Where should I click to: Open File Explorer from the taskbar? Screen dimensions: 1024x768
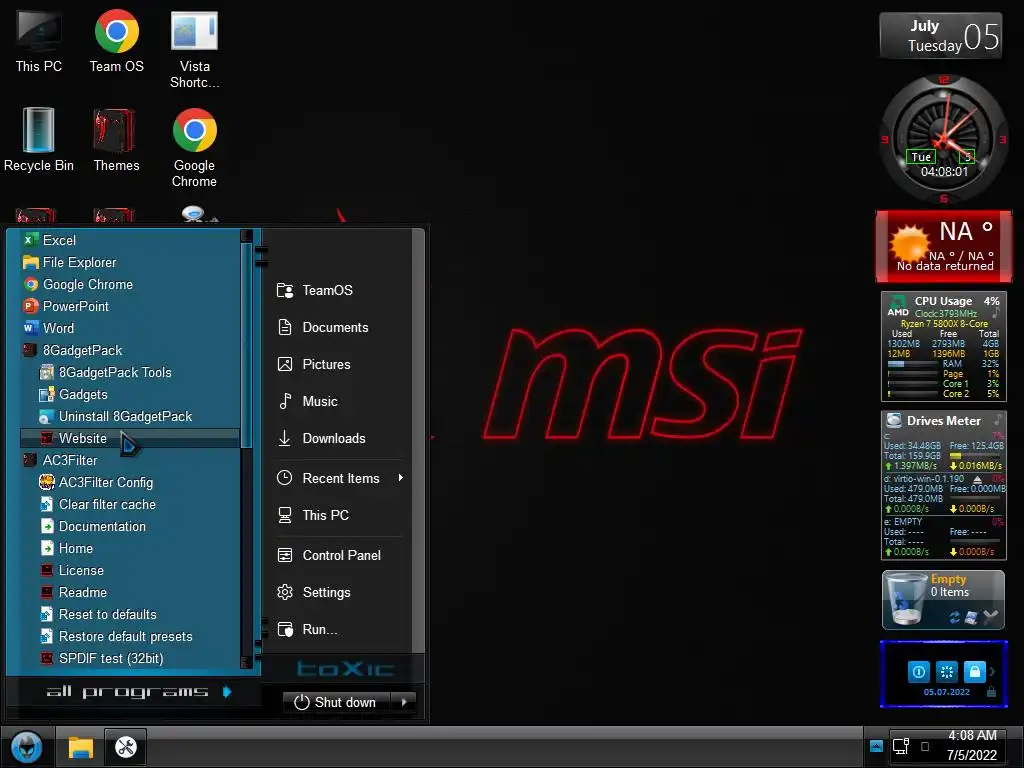[x=81, y=746]
